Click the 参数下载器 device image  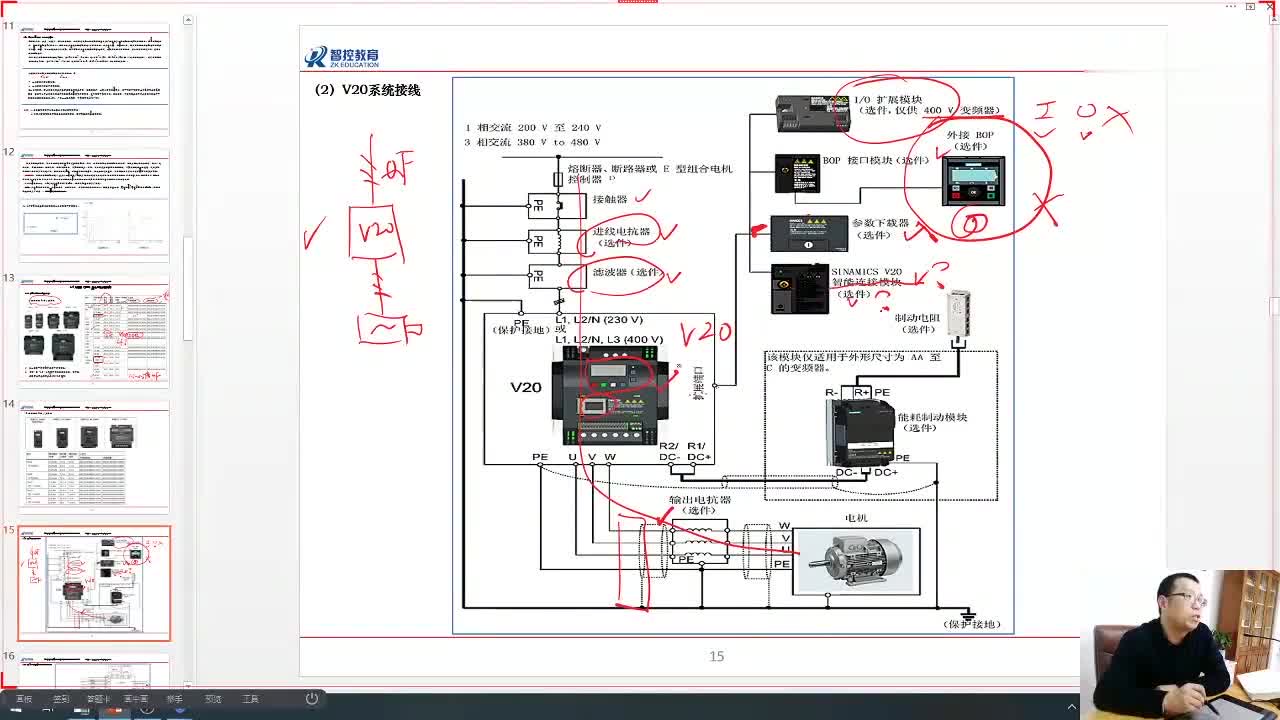pyautogui.click(x=809, y=234)
